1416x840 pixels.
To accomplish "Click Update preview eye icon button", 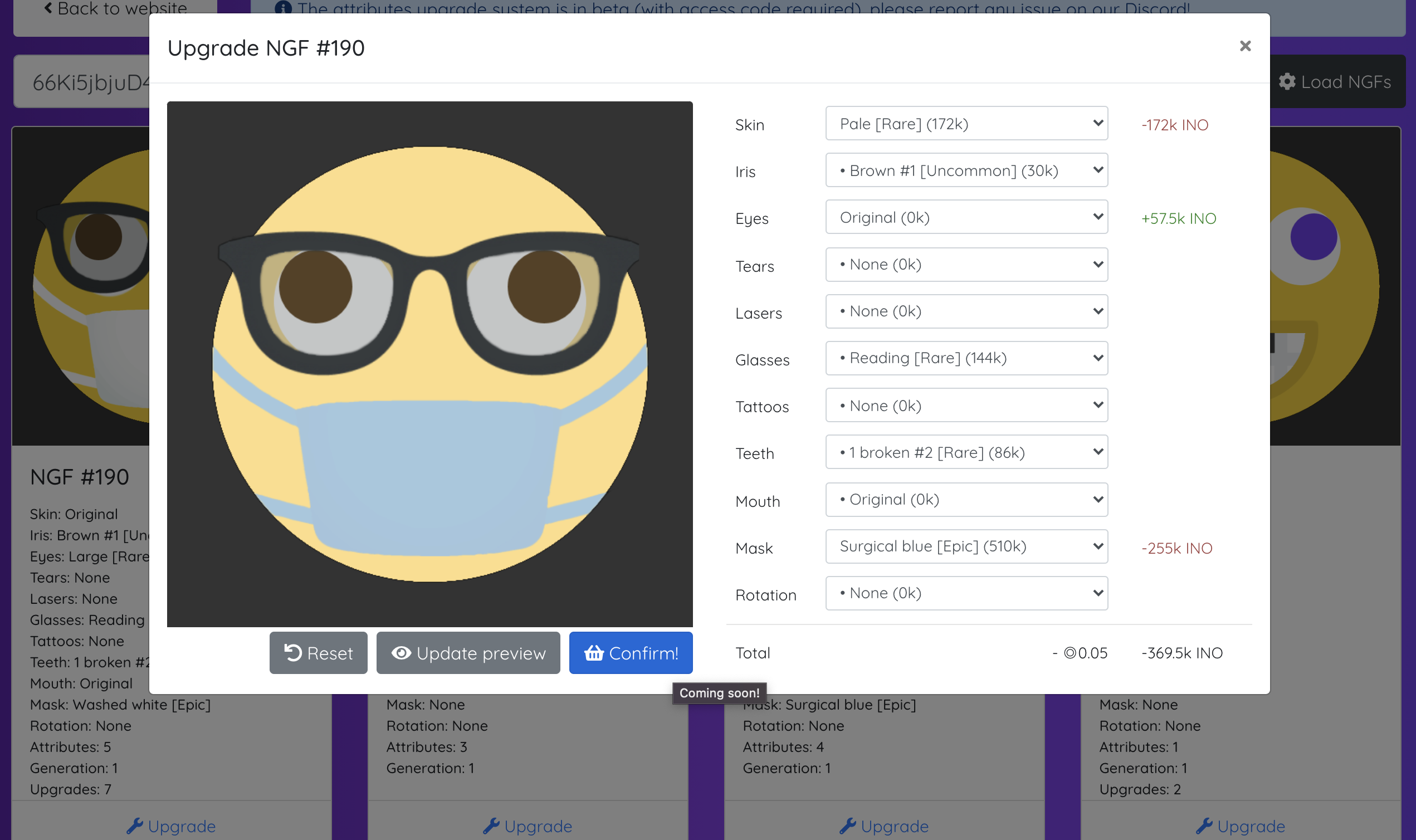I will tap(468, 653).
